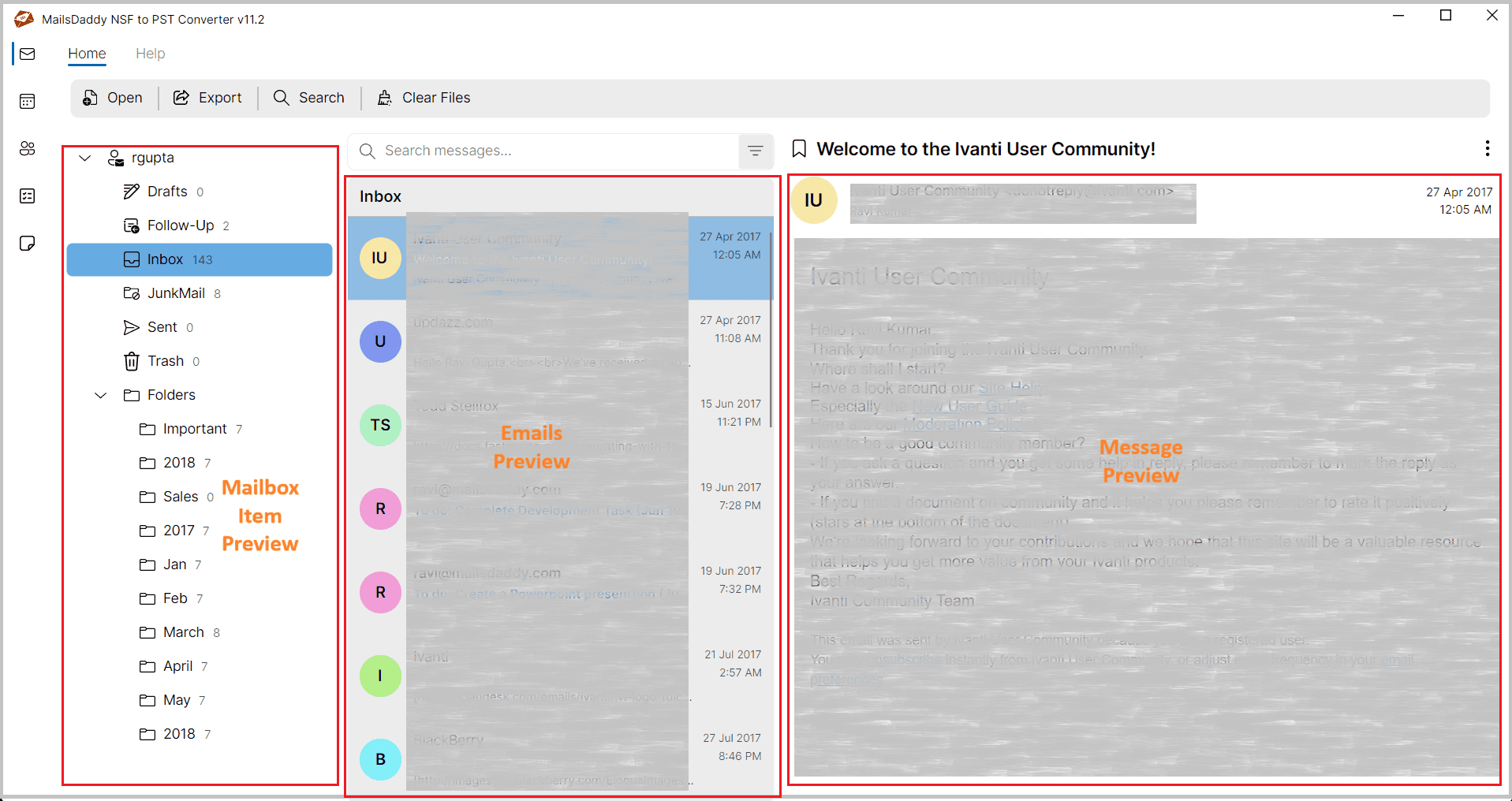Screen dimensions: 1512x801
Task: Open the Mail view in the left sidebar
Action: point(28,54)
